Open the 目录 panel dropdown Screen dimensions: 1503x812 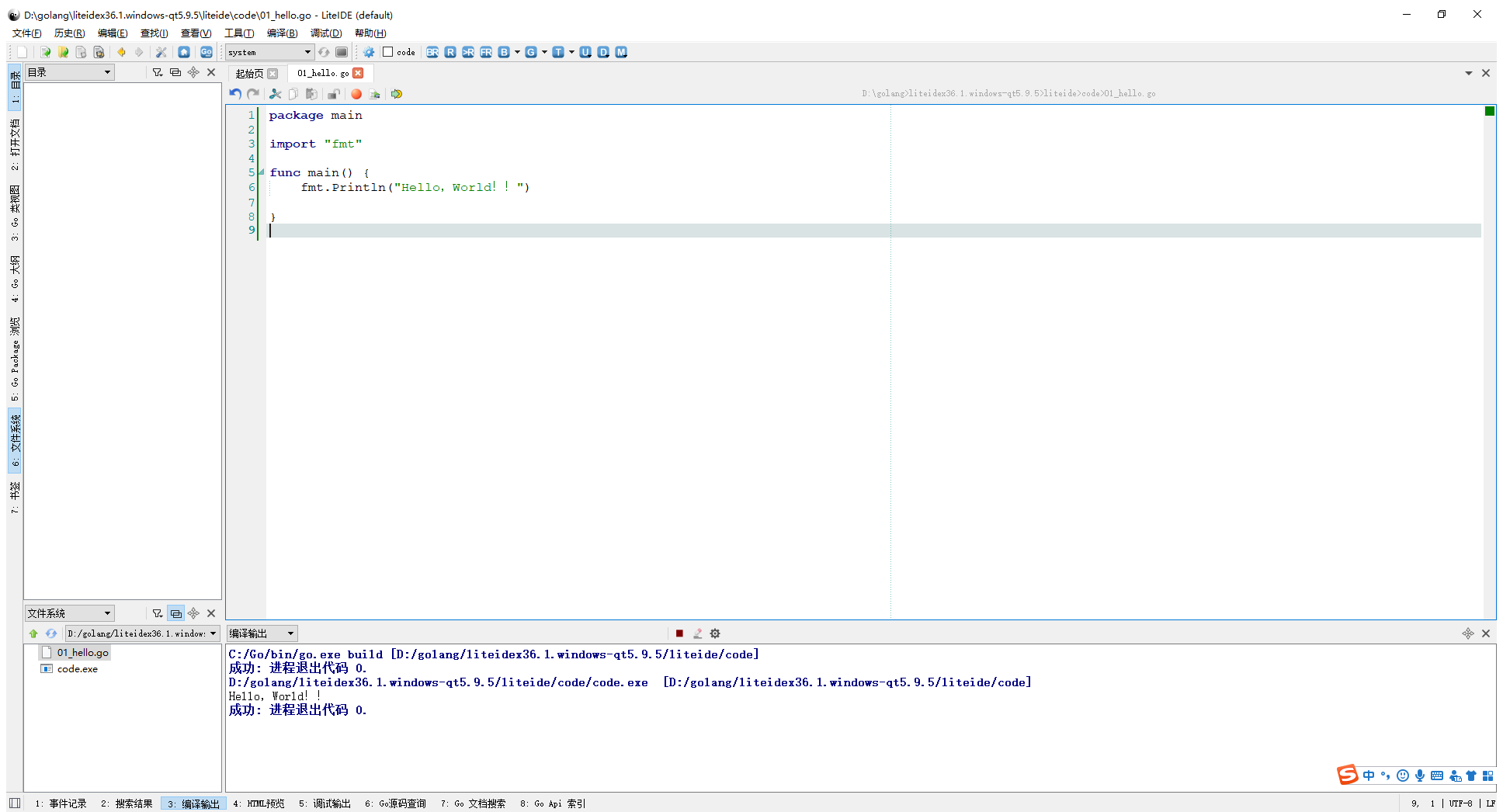click(x=70, y=72)
